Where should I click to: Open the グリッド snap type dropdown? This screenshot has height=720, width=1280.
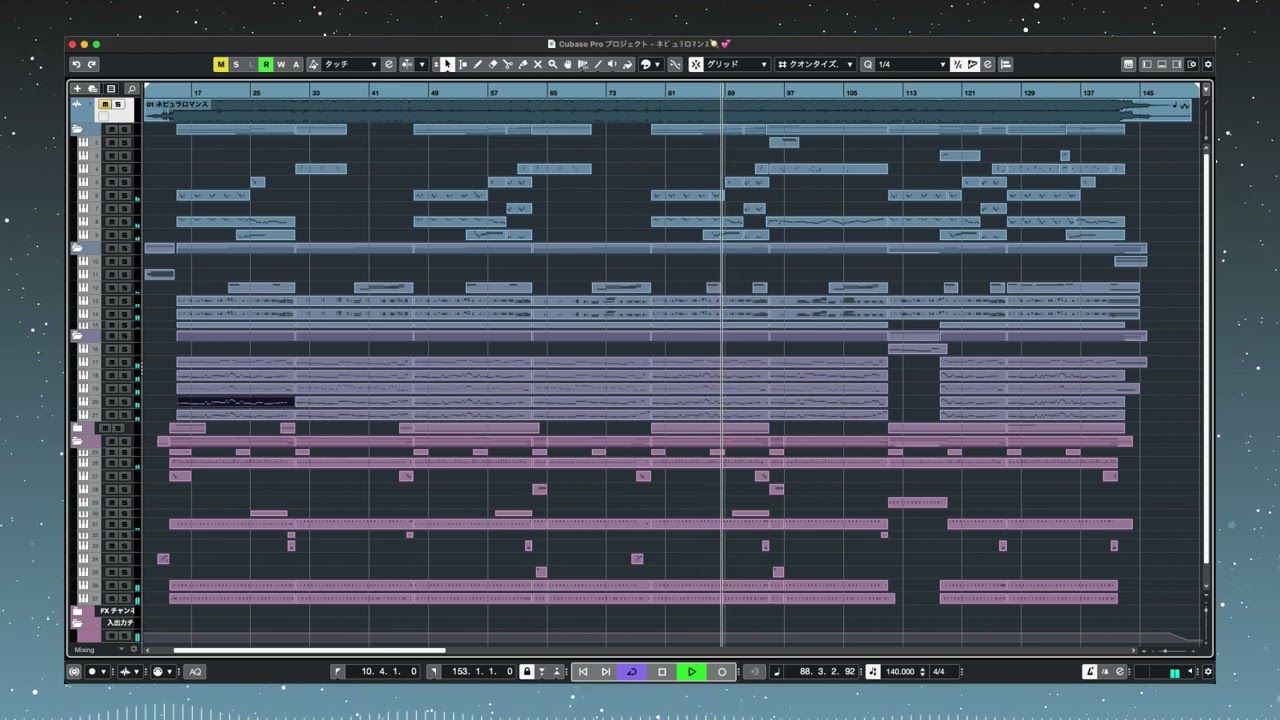point(737,64)
